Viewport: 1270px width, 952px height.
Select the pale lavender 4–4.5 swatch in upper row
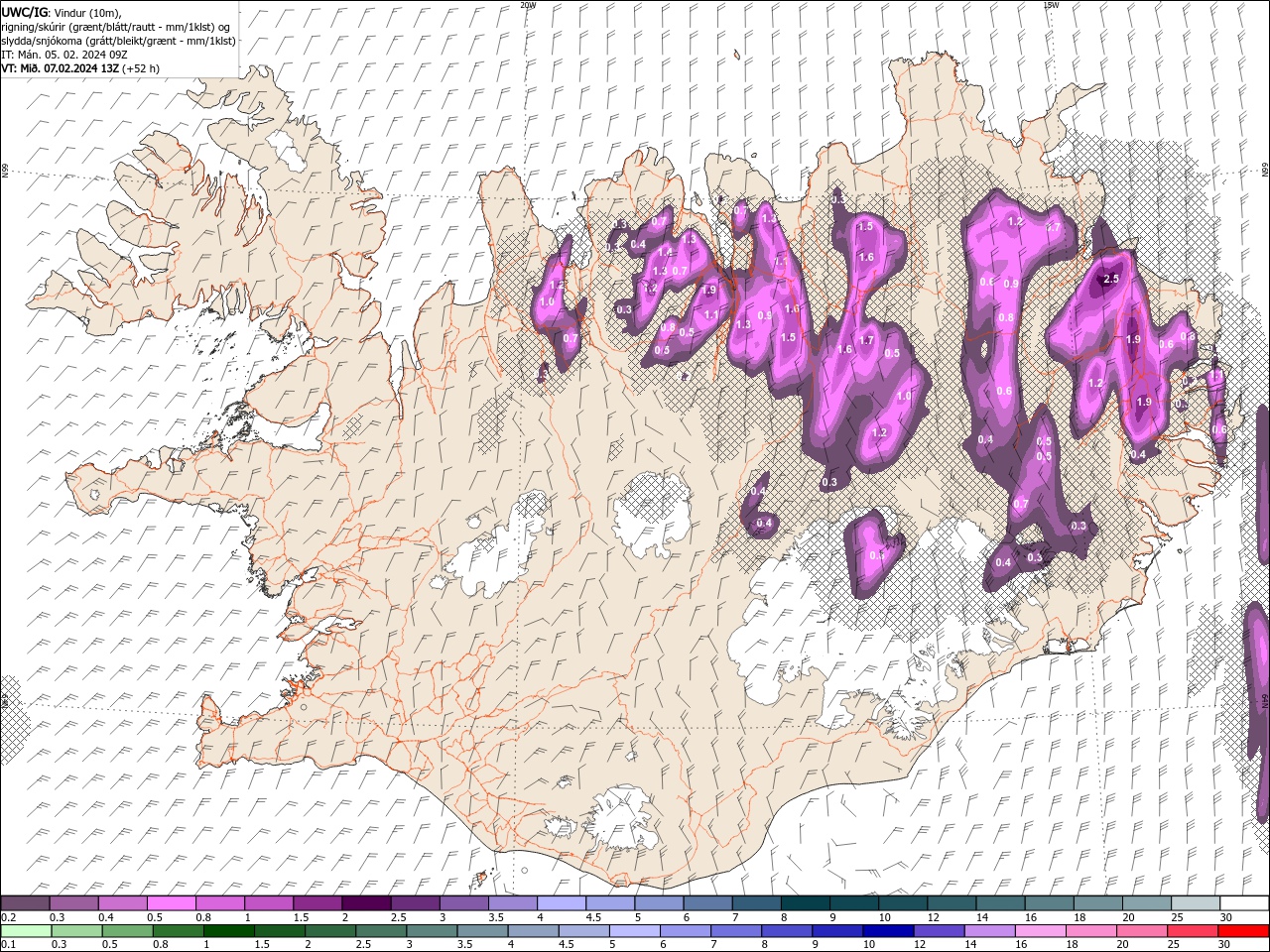(562, 903)
